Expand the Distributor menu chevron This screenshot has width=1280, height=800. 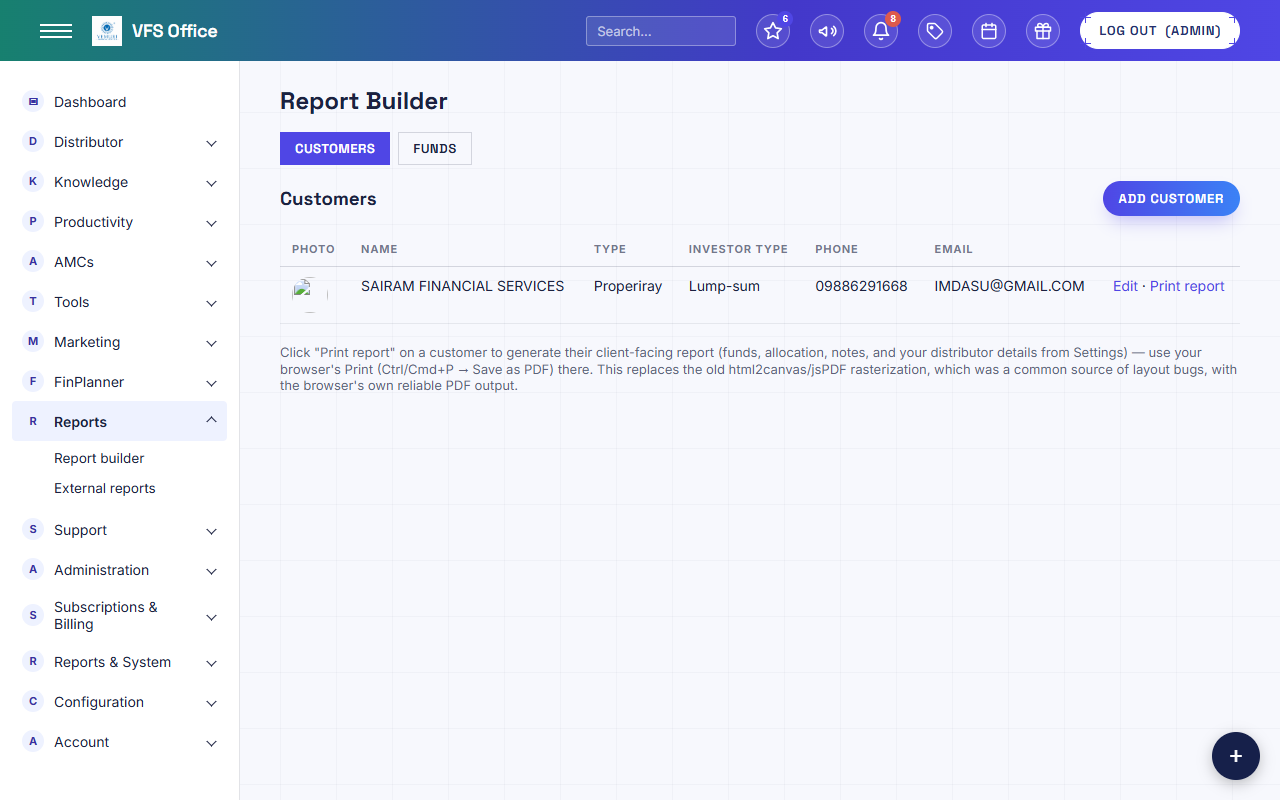click(211, 143)
